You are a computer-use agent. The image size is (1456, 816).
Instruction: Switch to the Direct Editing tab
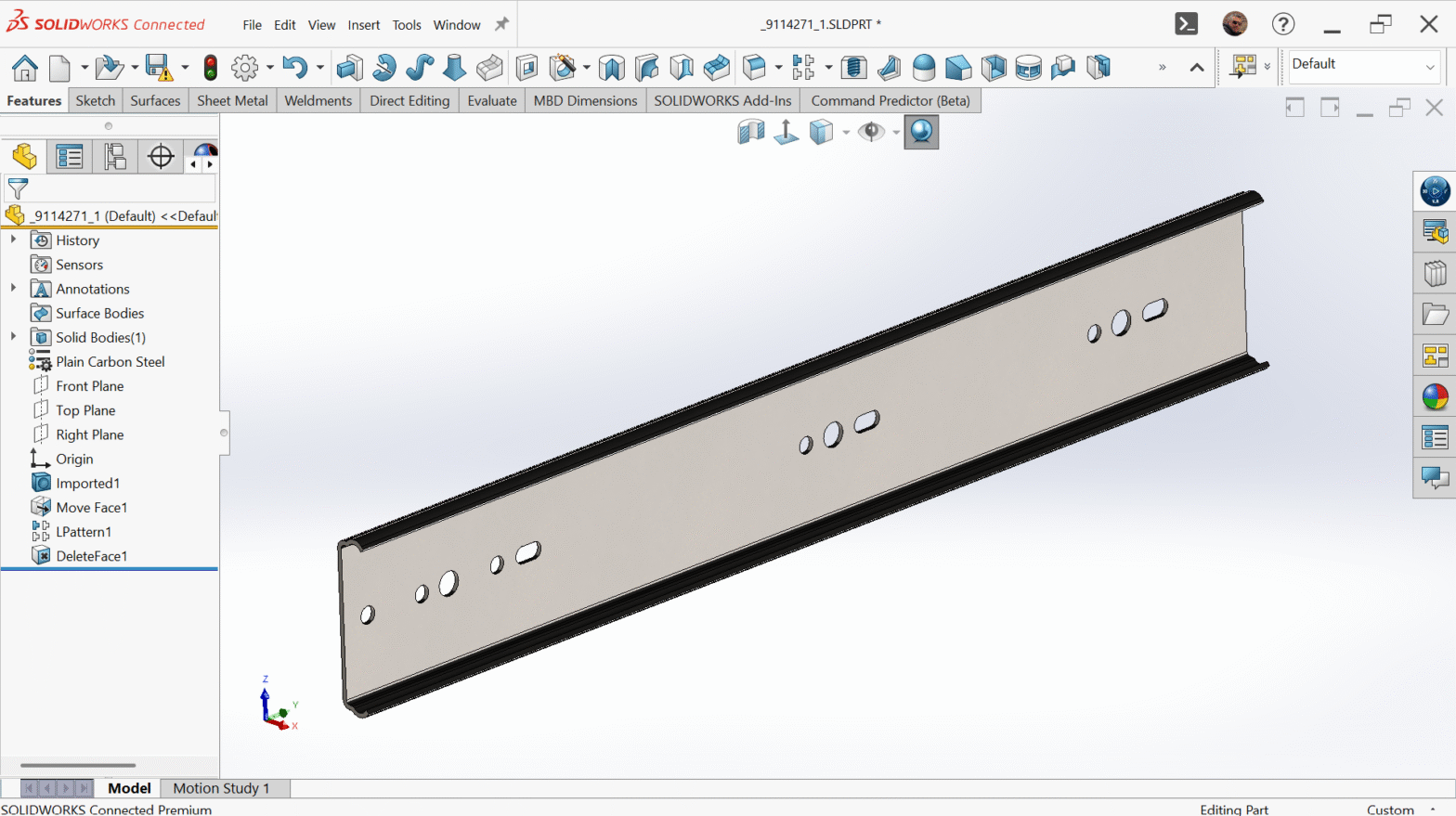[x=409, y=100]
